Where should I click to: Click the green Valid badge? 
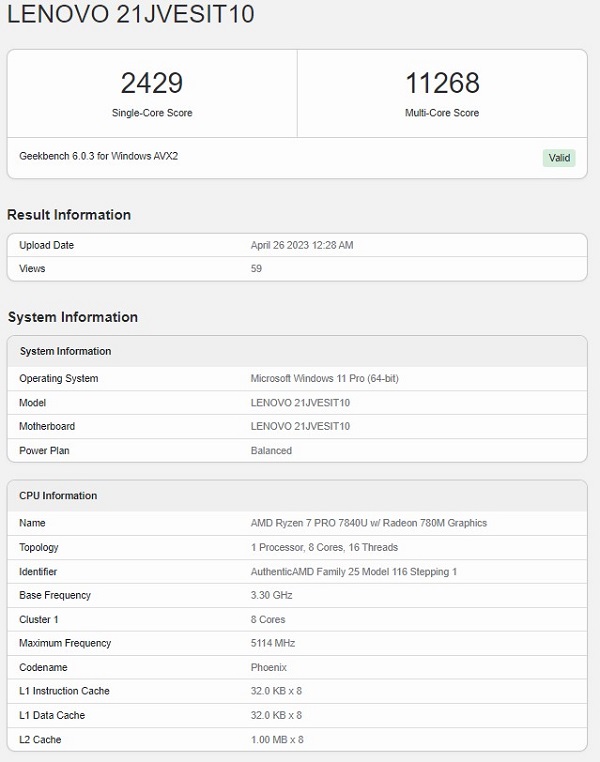[560, 157]
